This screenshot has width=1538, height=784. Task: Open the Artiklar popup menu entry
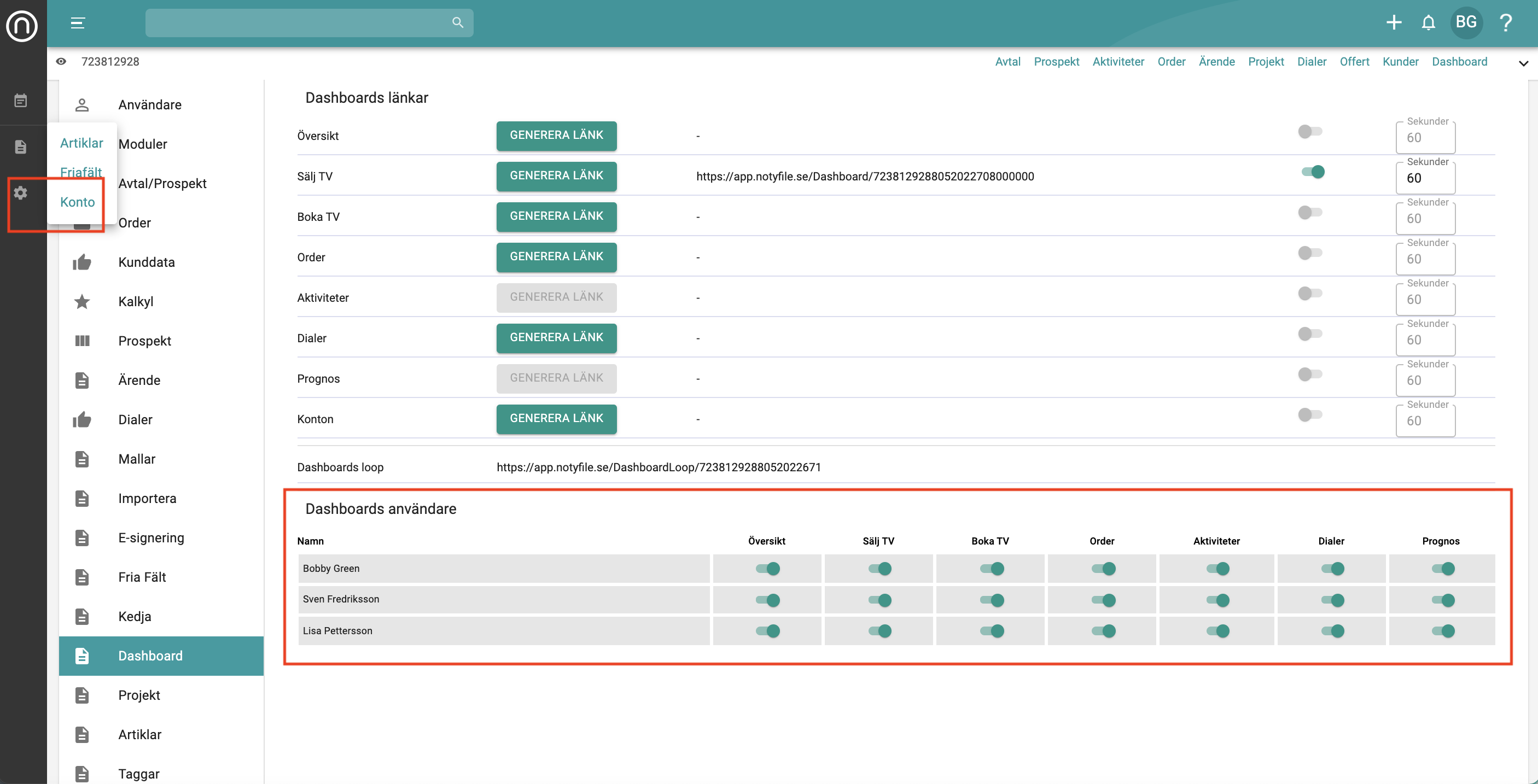coord(82,143)
